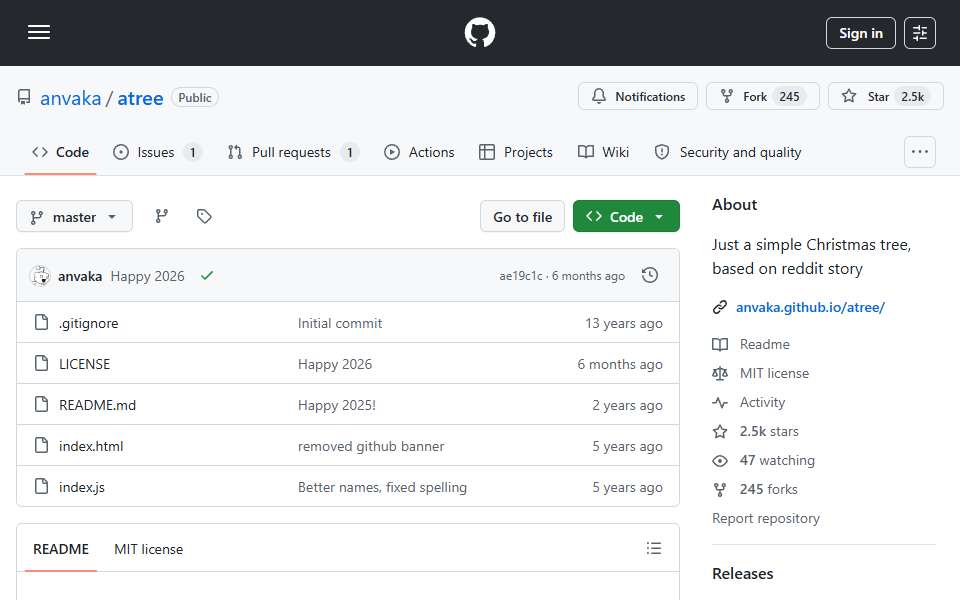The image size is (960, 600).
Task: Open the Issues tab
Action: click(x=157, y=152)
